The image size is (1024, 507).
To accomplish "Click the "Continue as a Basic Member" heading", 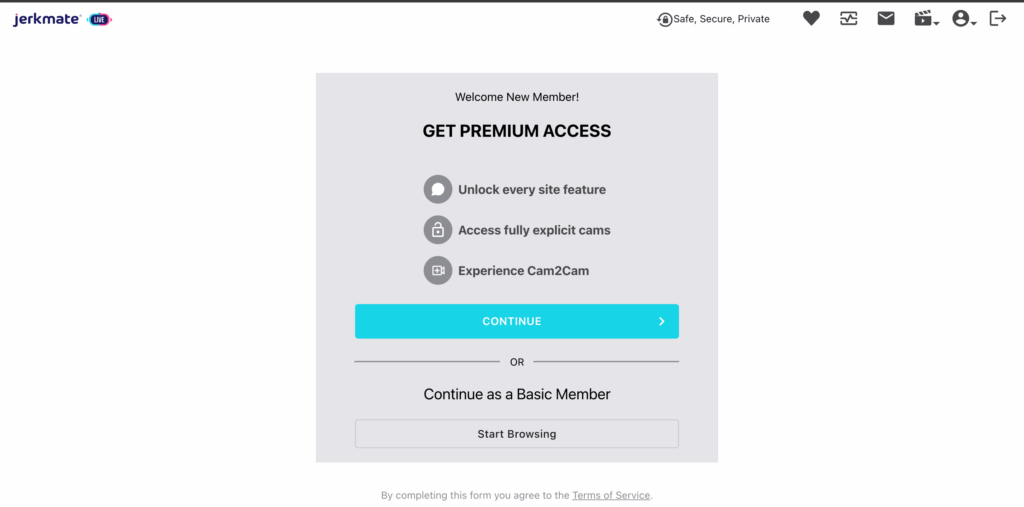I will (517, 394).
